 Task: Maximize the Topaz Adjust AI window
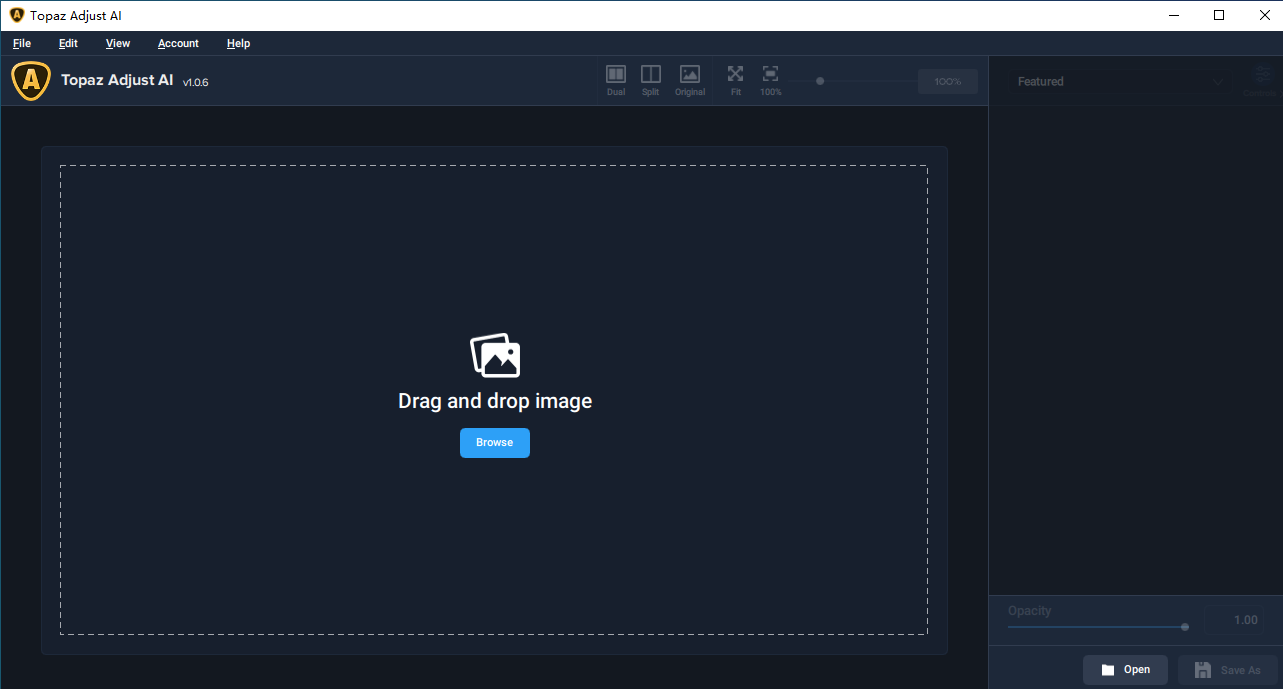click(1219, 15)
